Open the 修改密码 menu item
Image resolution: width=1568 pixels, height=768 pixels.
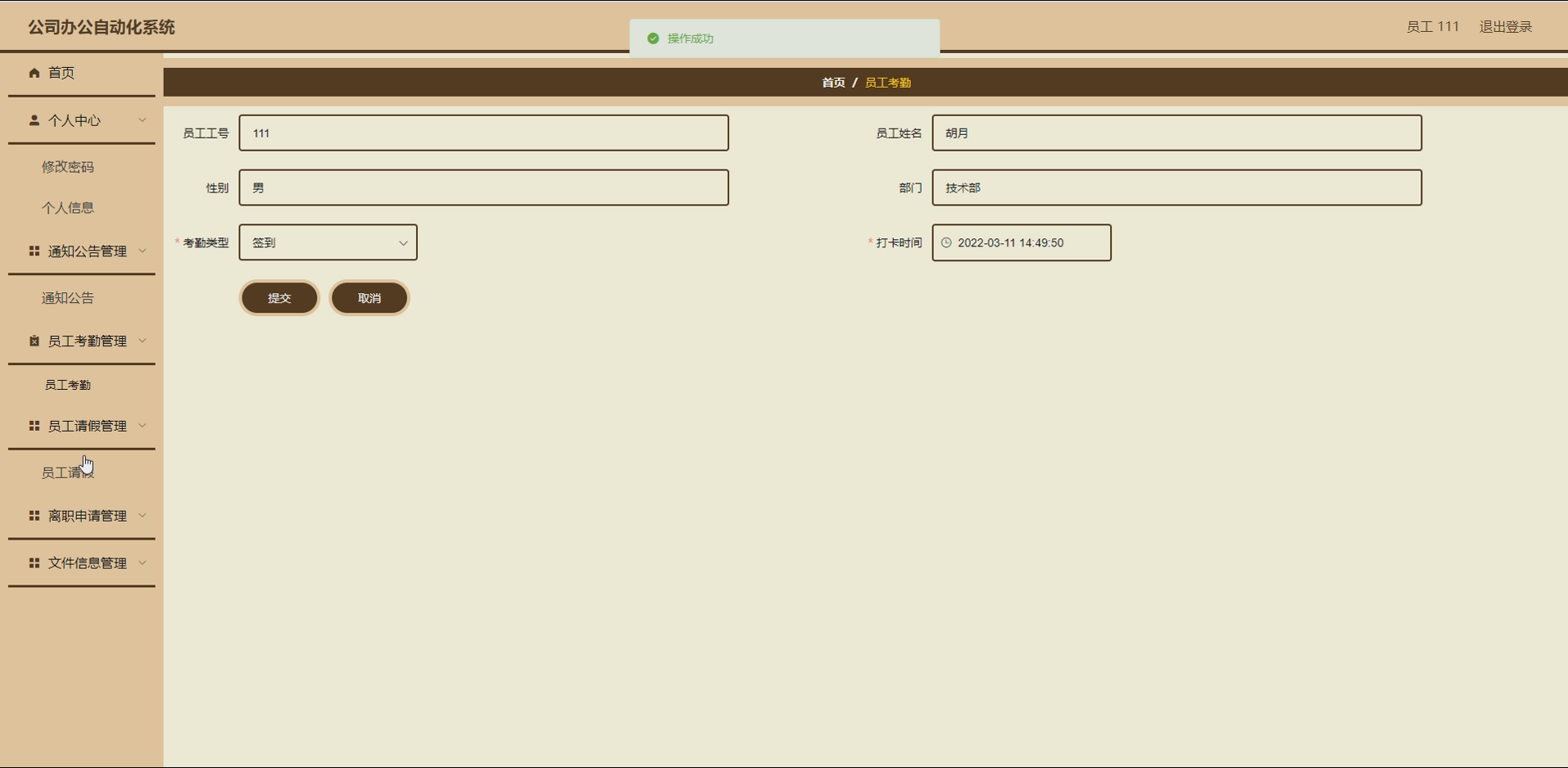(68, 167)
